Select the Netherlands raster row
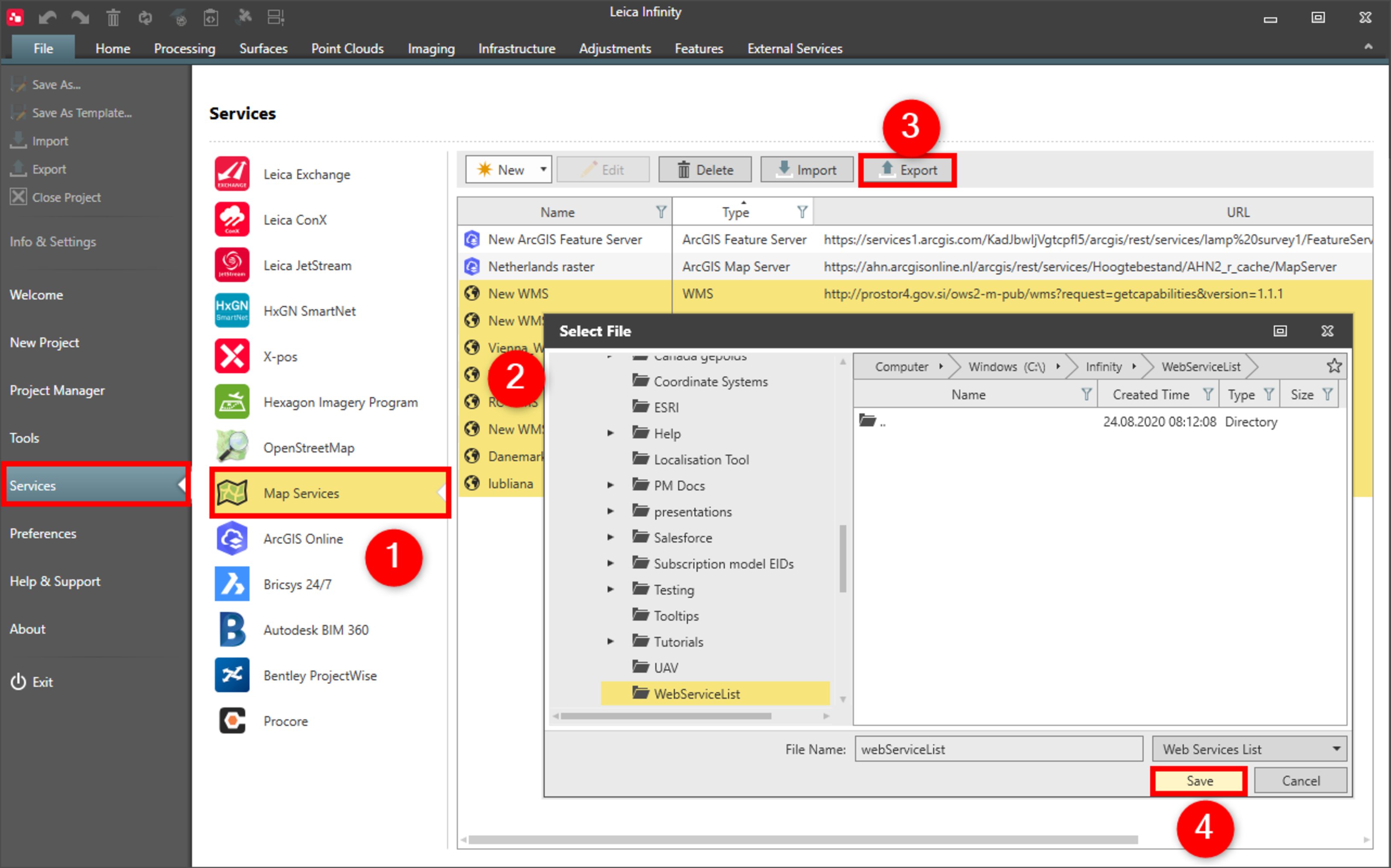This screenshot has height=868, width=1391. coord(915,266)
